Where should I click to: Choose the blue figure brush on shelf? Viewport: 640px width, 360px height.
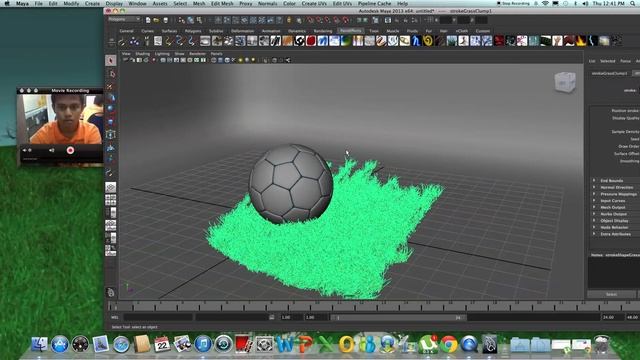[416, 41]
